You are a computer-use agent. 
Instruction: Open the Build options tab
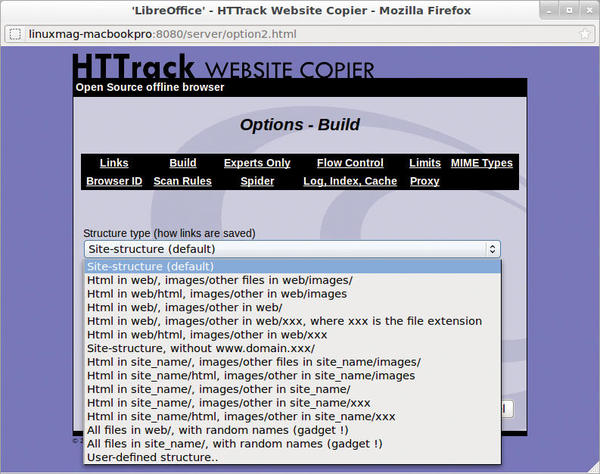point(183,163)
